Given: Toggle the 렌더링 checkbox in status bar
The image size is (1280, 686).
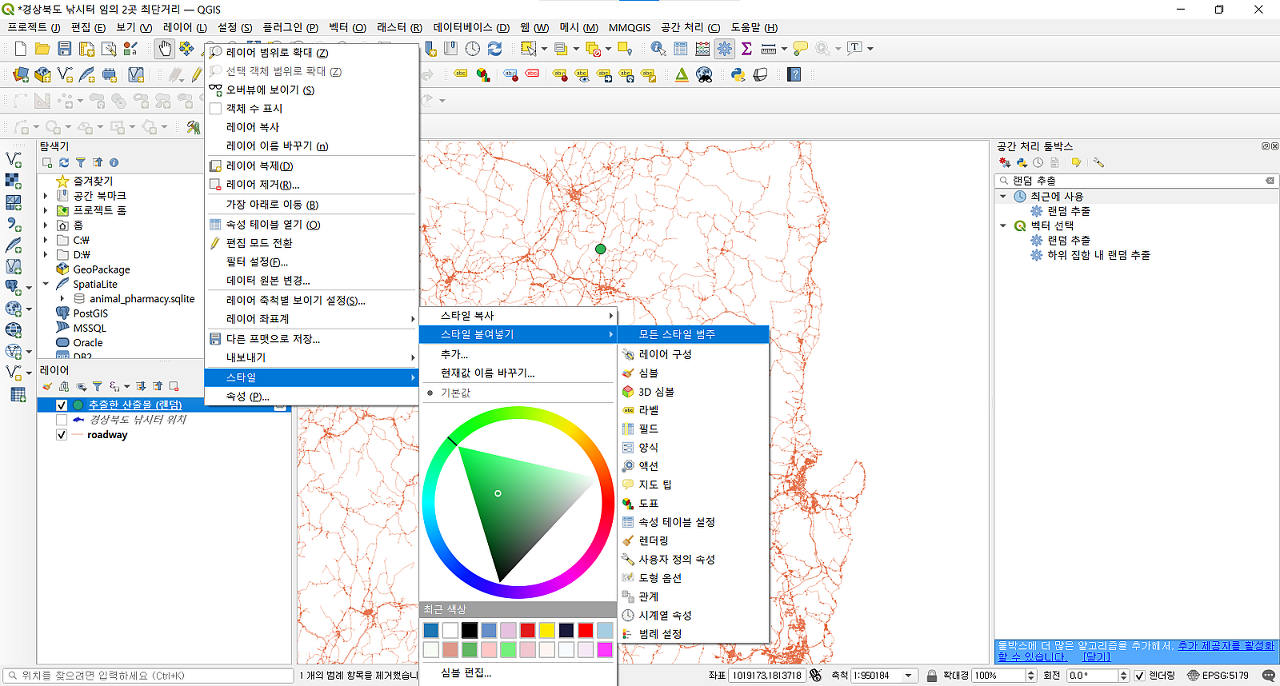Looking at the screenshot, I should pyautogui.click(x=1140, y=676).
